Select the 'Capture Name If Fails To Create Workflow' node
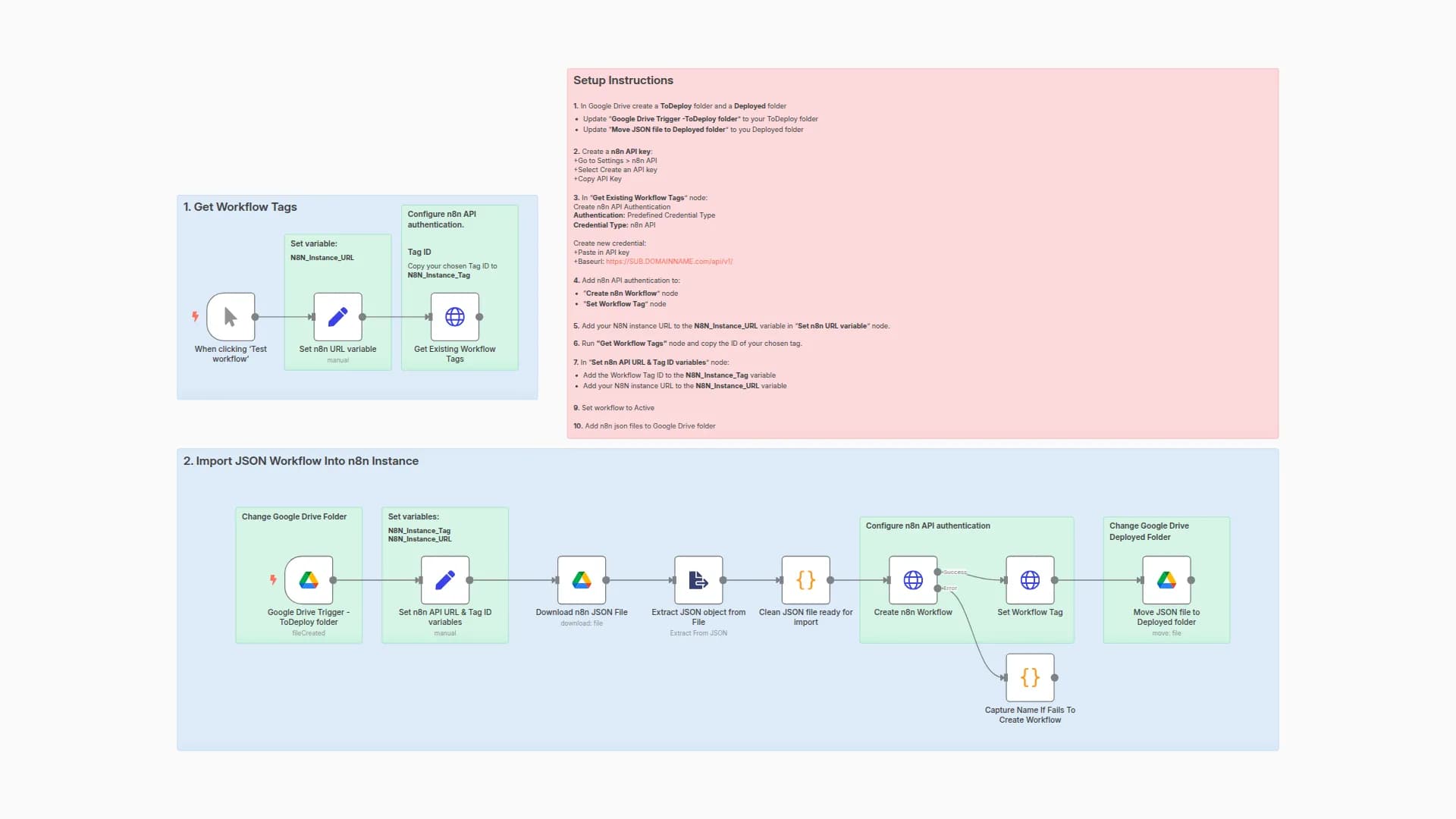 point(1030,678)
